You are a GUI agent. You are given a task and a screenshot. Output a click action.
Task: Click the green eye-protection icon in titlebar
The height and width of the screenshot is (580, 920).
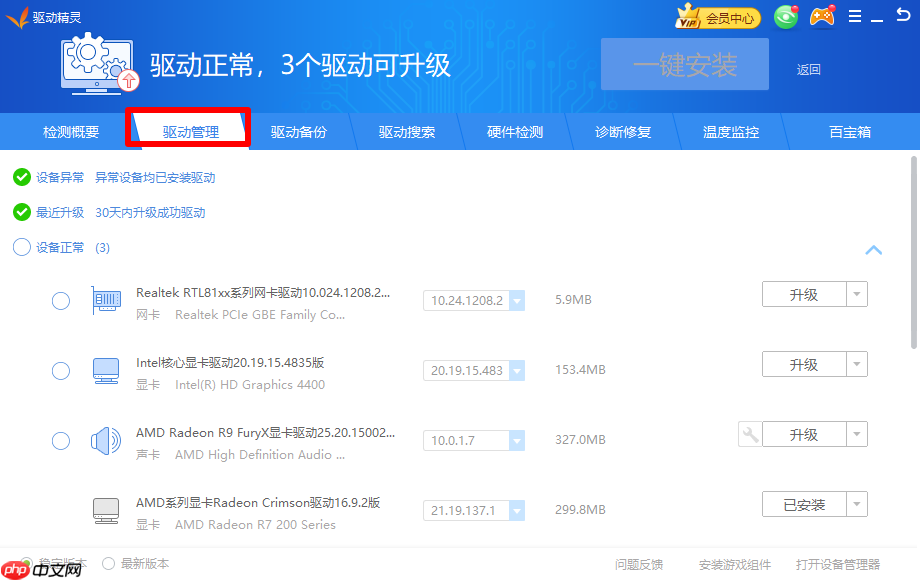click(786, 17)
